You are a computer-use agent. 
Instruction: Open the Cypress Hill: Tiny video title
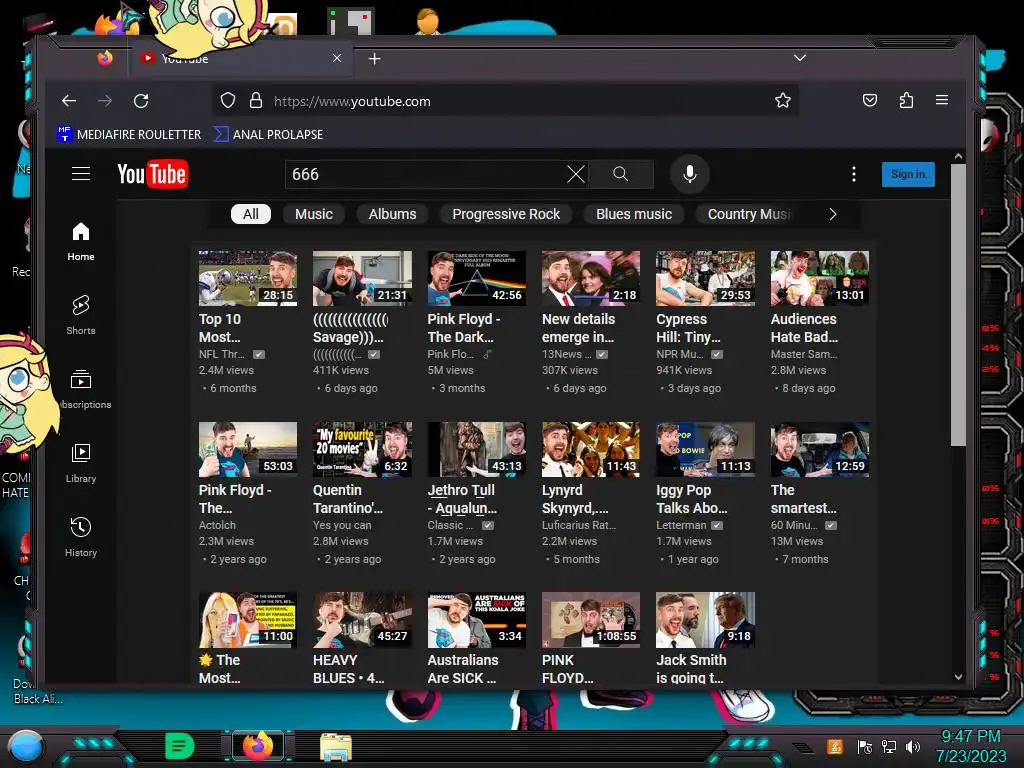pyautogui.click(x=689, y=328)
